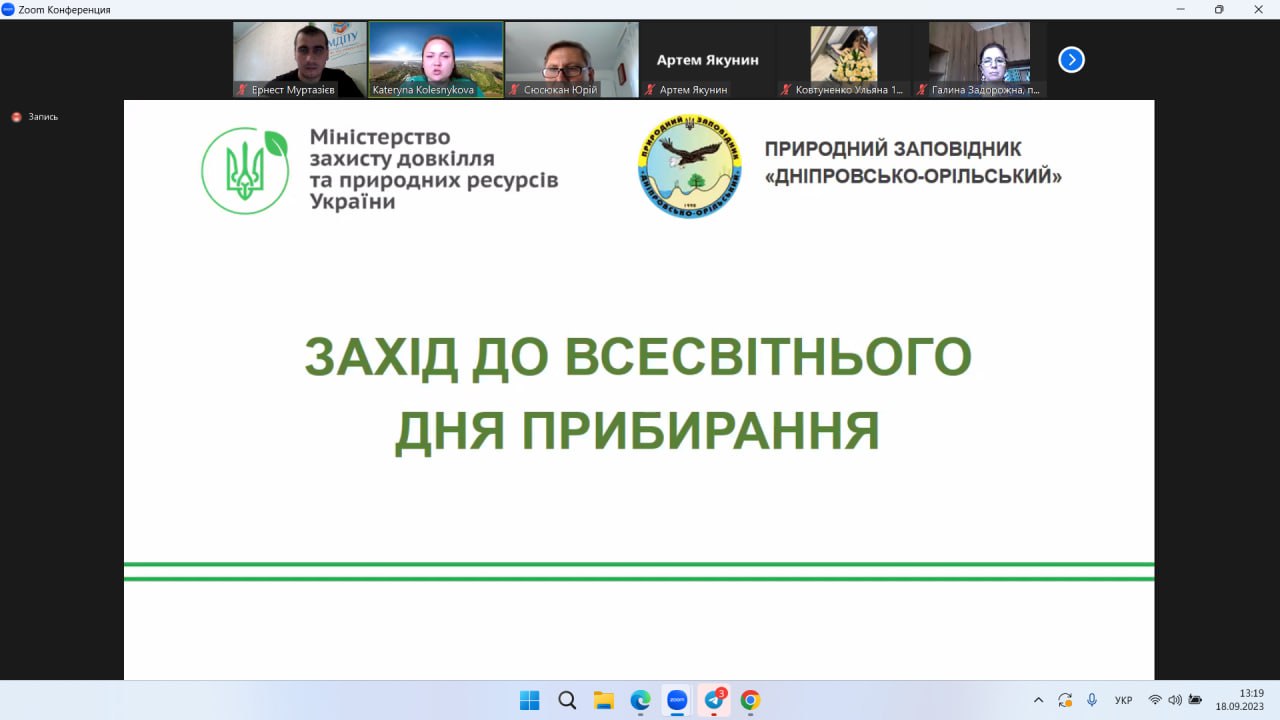Open Telegram from the taskbar
Viewport: 1280px width, 720px height.
pyautogui.click(x=714, y=700)
